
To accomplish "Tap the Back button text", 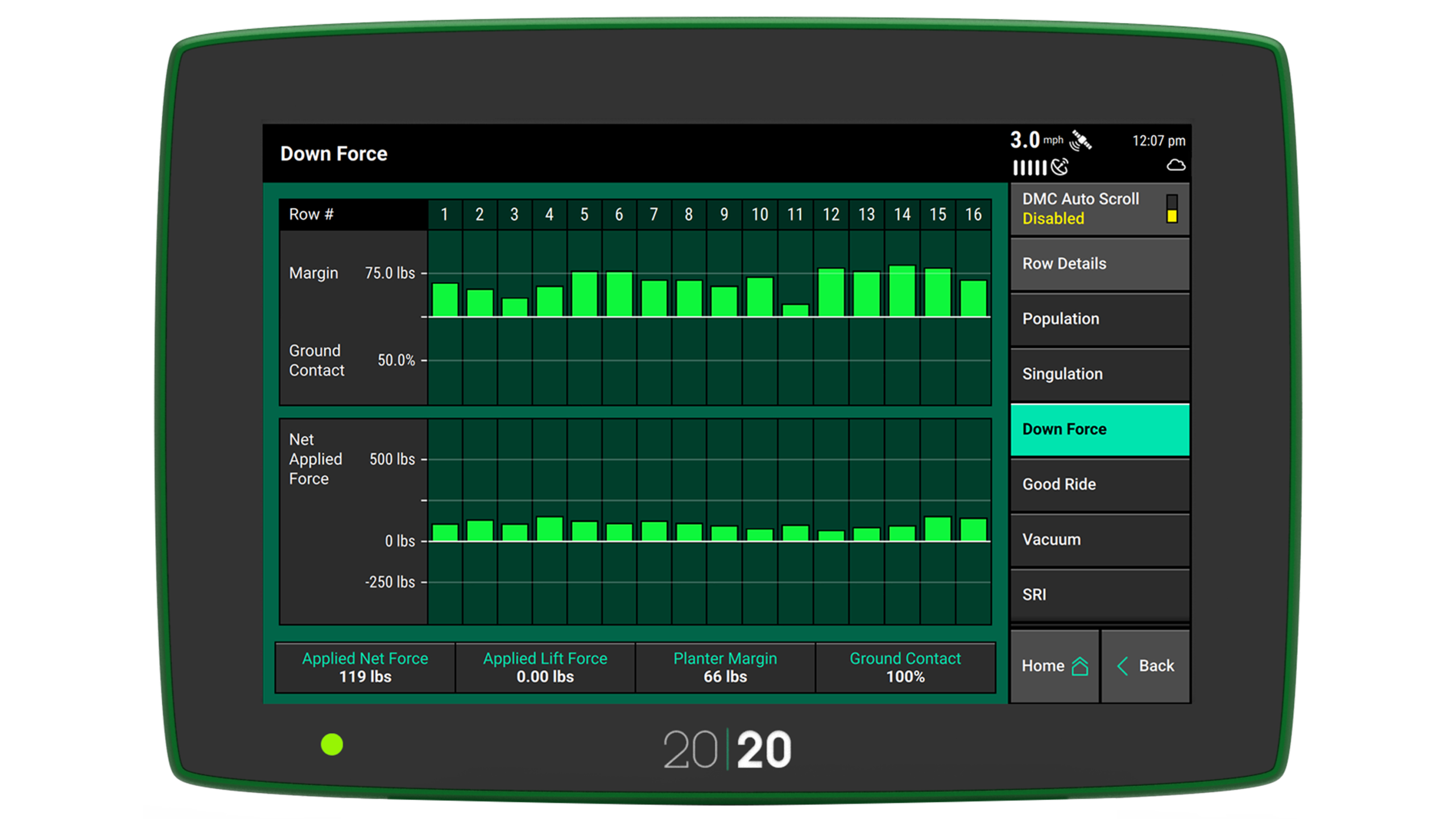I will (1156, 666).
